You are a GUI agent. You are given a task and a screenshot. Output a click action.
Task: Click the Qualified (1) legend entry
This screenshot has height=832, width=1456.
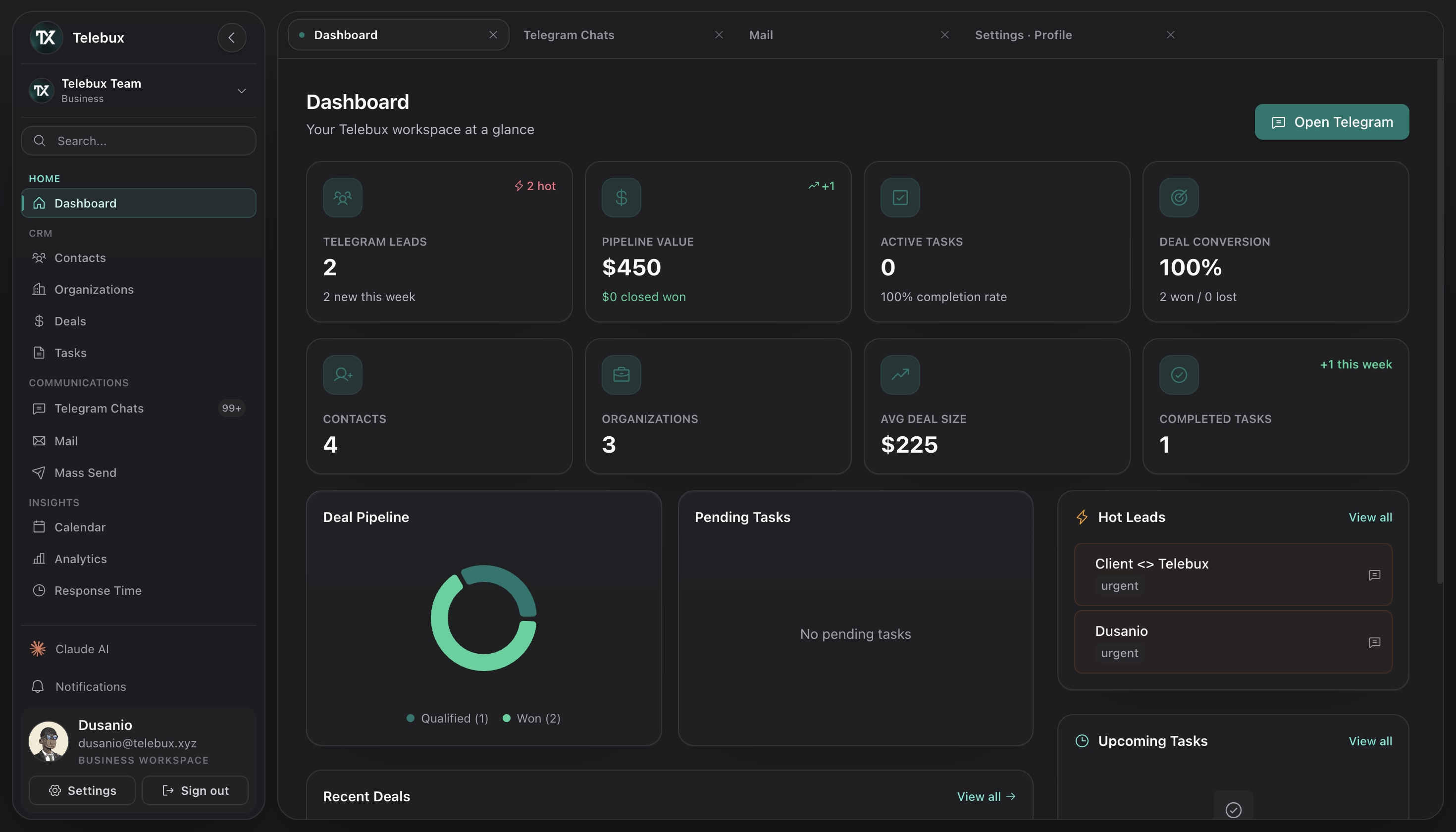(447, 718)
